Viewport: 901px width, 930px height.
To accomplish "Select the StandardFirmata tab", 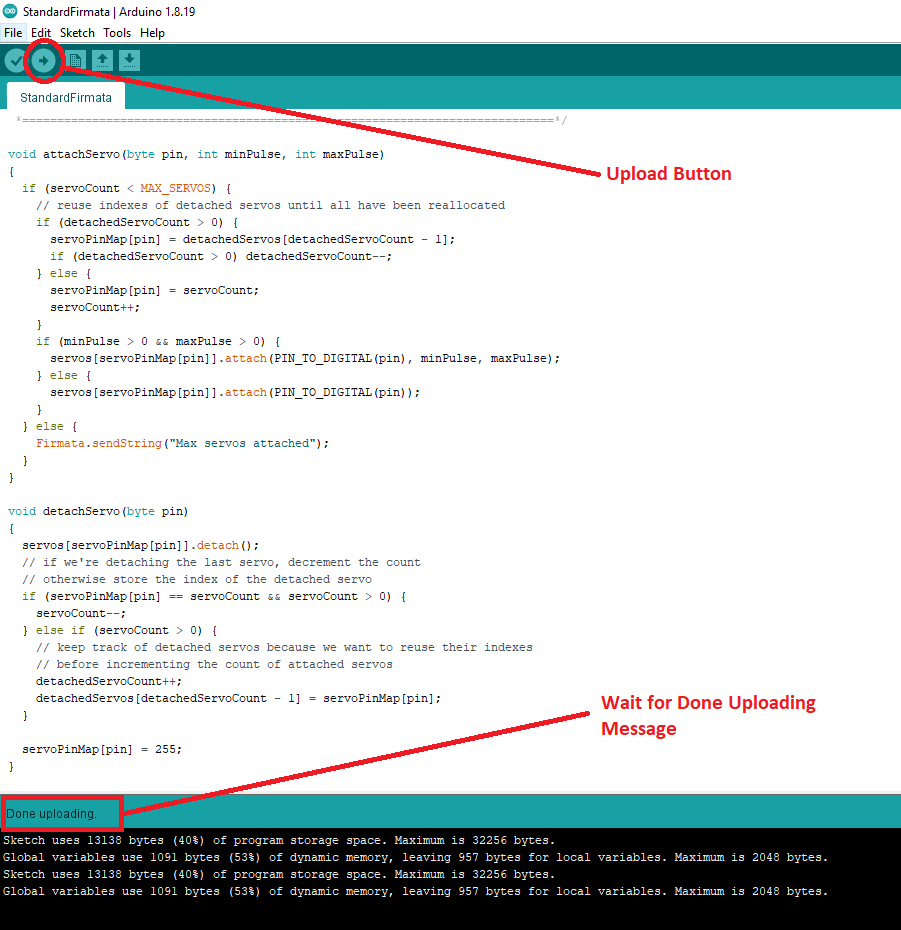I will click(66, 97).
